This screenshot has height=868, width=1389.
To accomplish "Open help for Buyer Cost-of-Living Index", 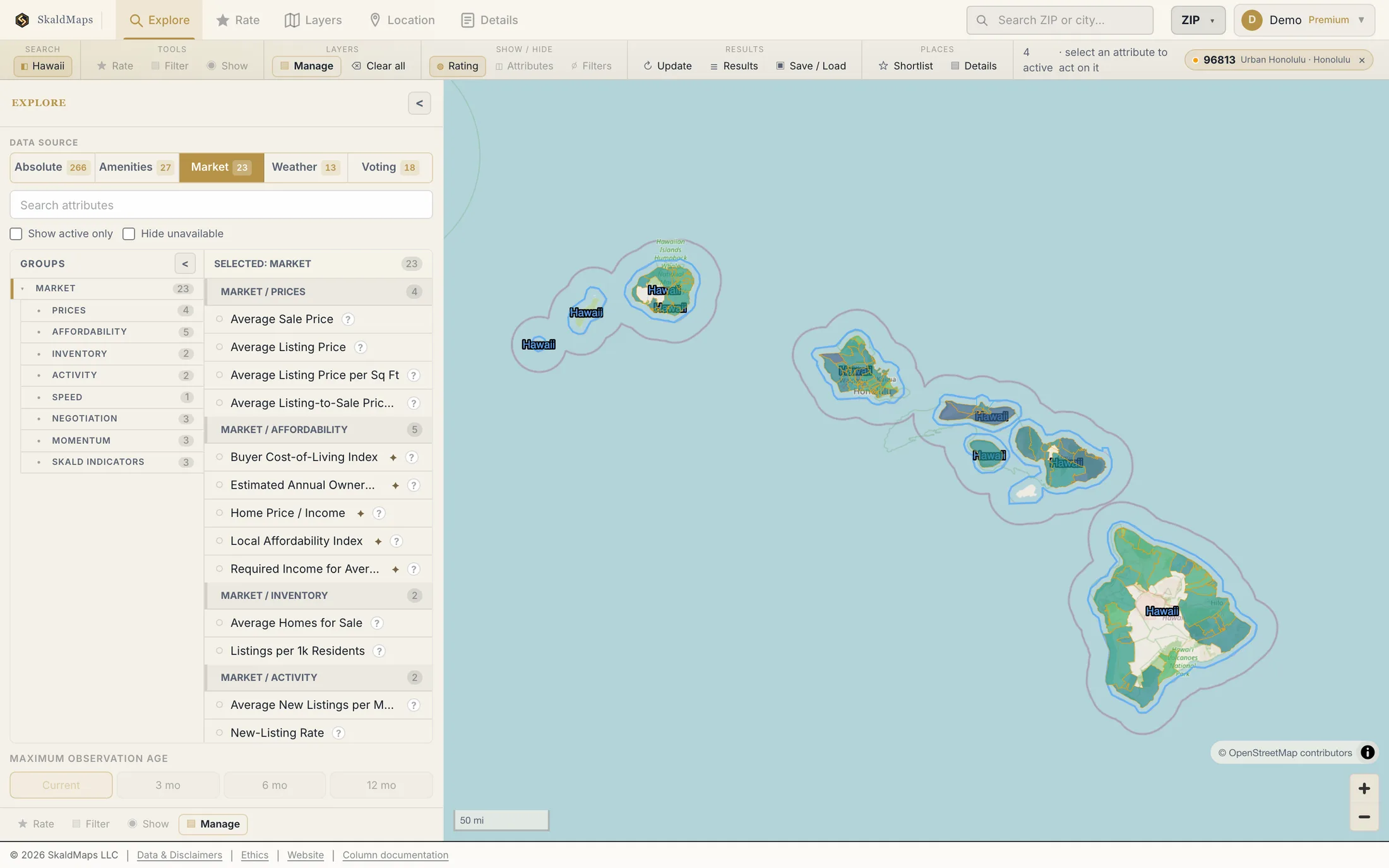I will coord(412,457).
